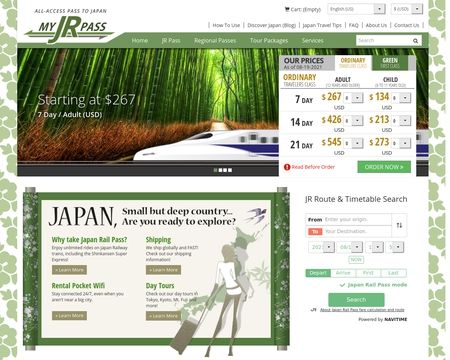Open 14 Day child quantity dropdown

401,121
